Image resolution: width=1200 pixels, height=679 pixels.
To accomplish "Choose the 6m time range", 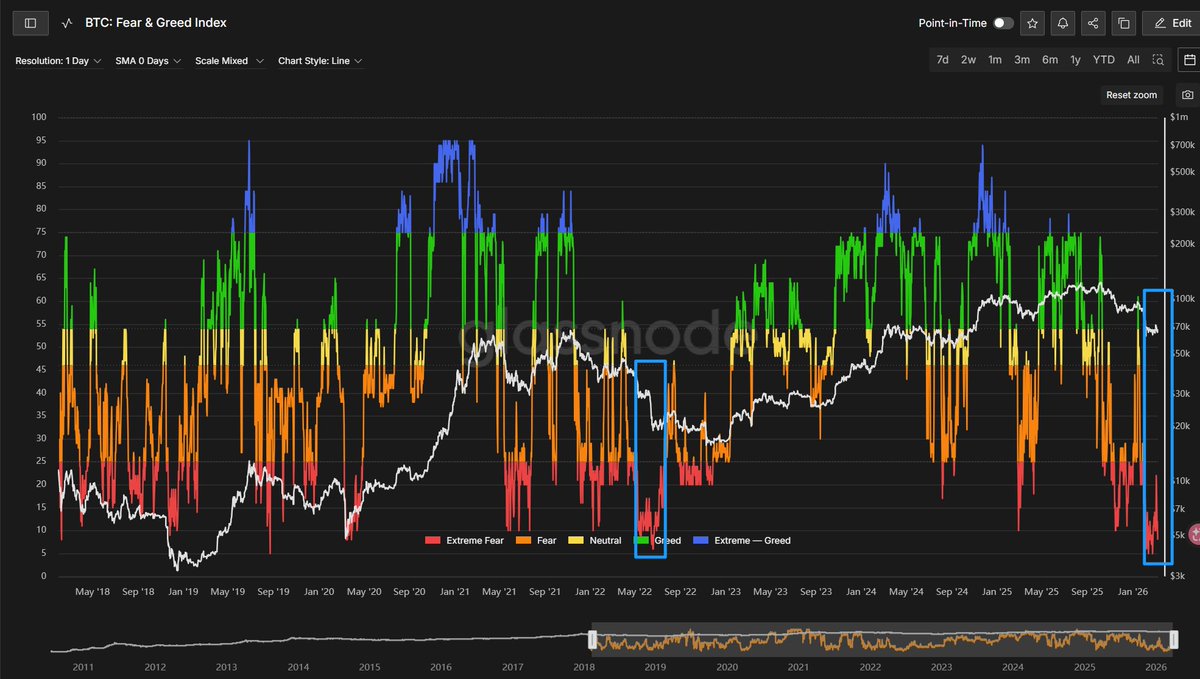I will [x=1050, y=60].
